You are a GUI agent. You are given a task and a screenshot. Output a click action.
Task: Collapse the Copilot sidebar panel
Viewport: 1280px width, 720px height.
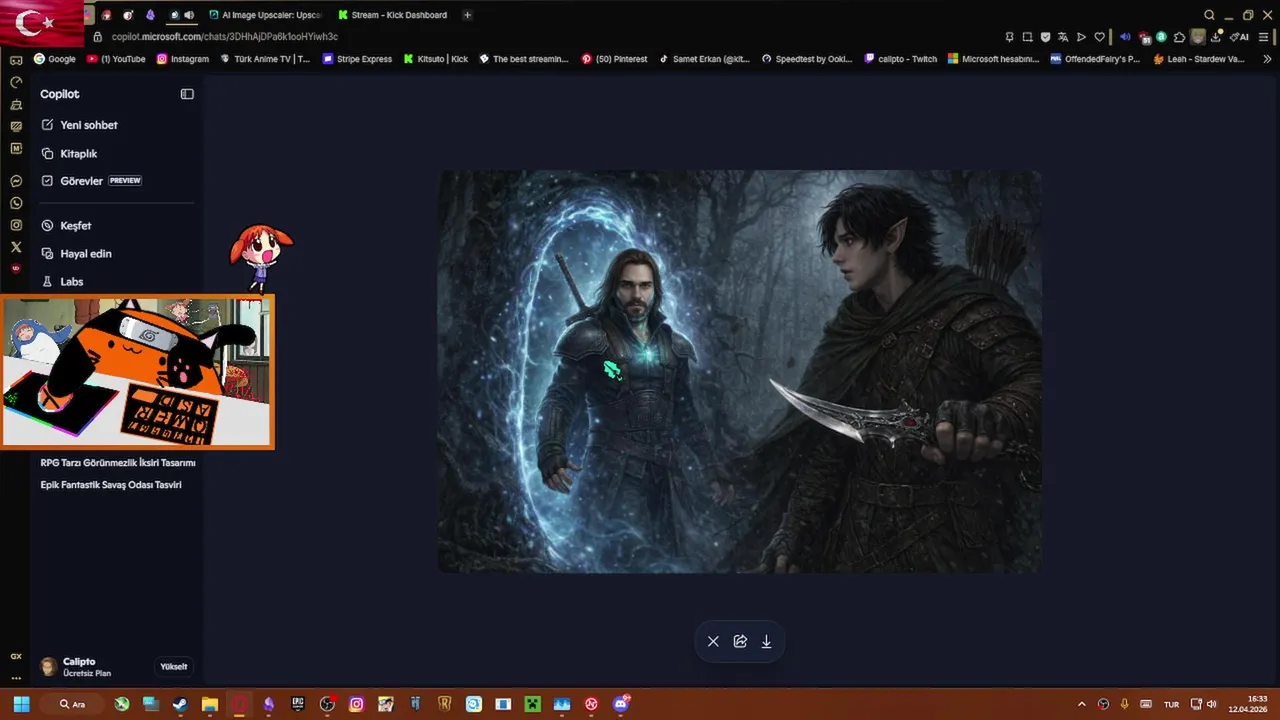(x=187, y=94)
